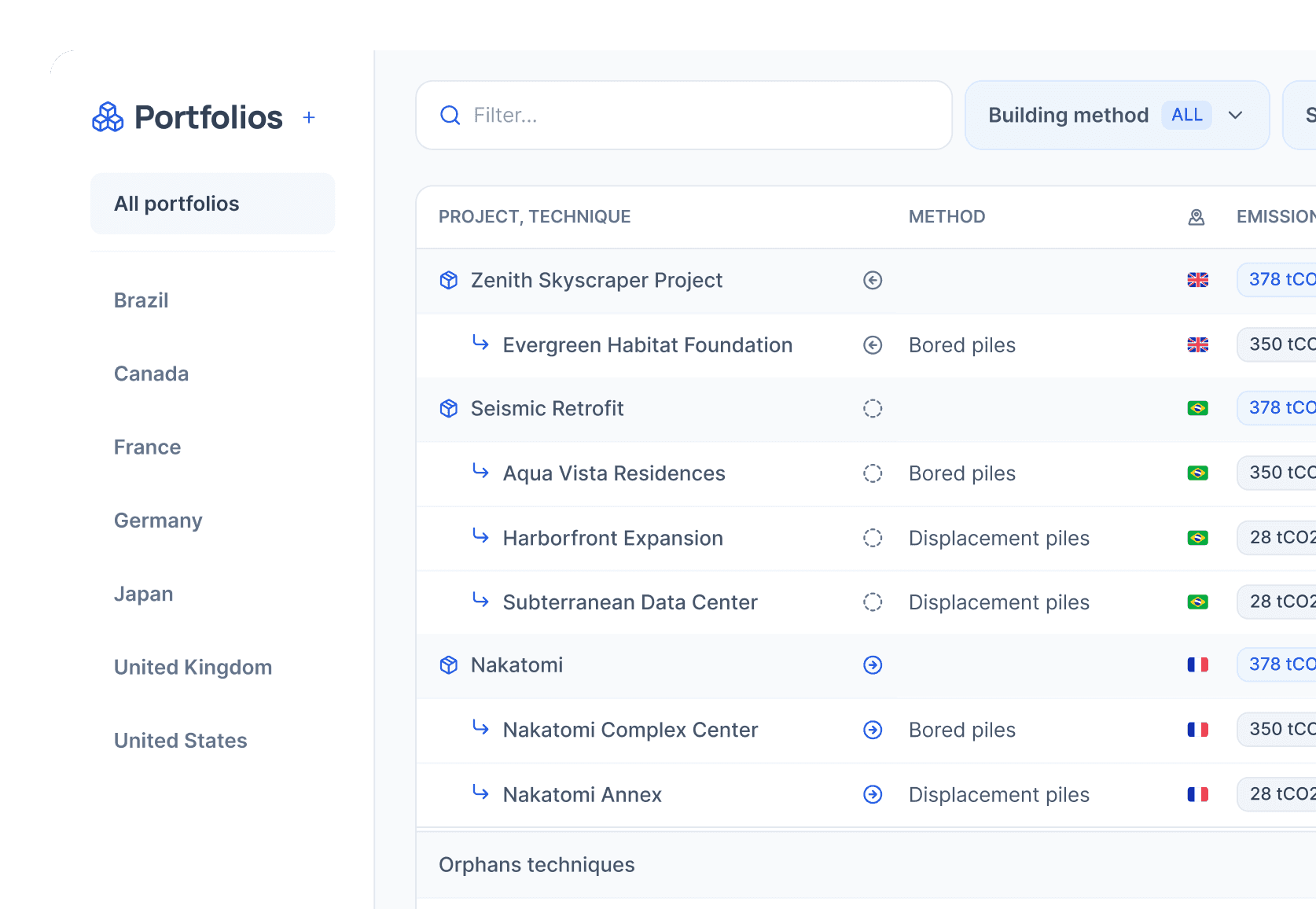This screenshot has height=909, width=1316.
Task: Open the United Kingdom portfolio
Action: coord(193,668)
